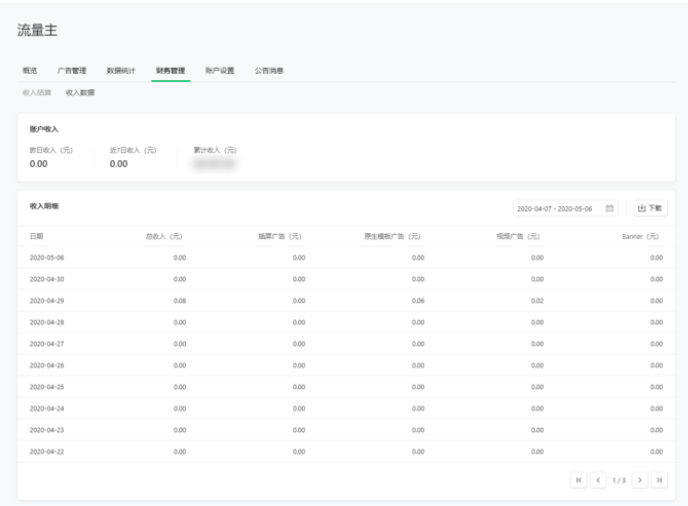Open the date range 2020-04-07 - 2020-05-06 picker
This screenshot has height=506, width=688.
click(560, 208)
